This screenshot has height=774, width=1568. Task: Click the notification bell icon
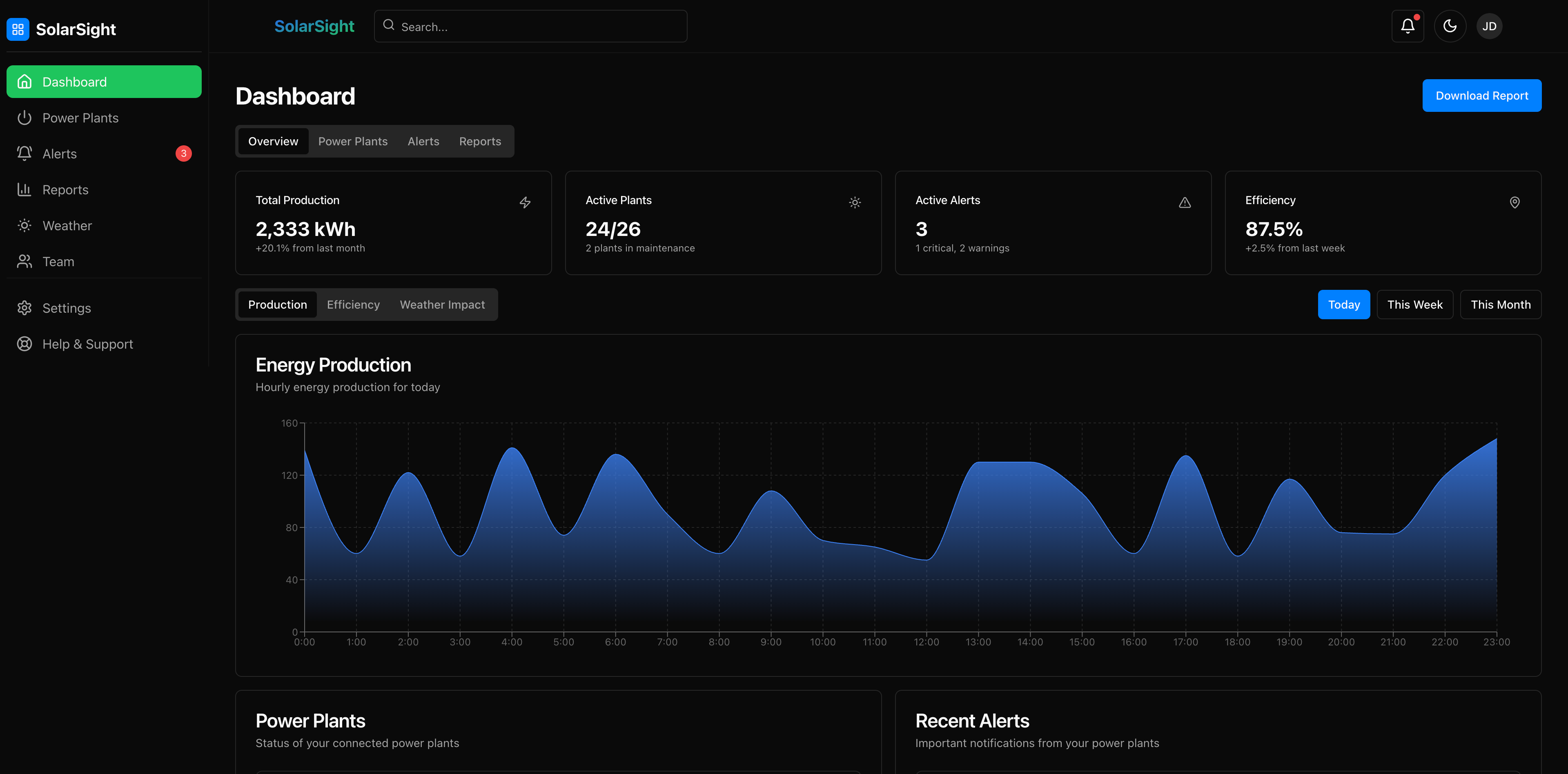point(1407,26)
